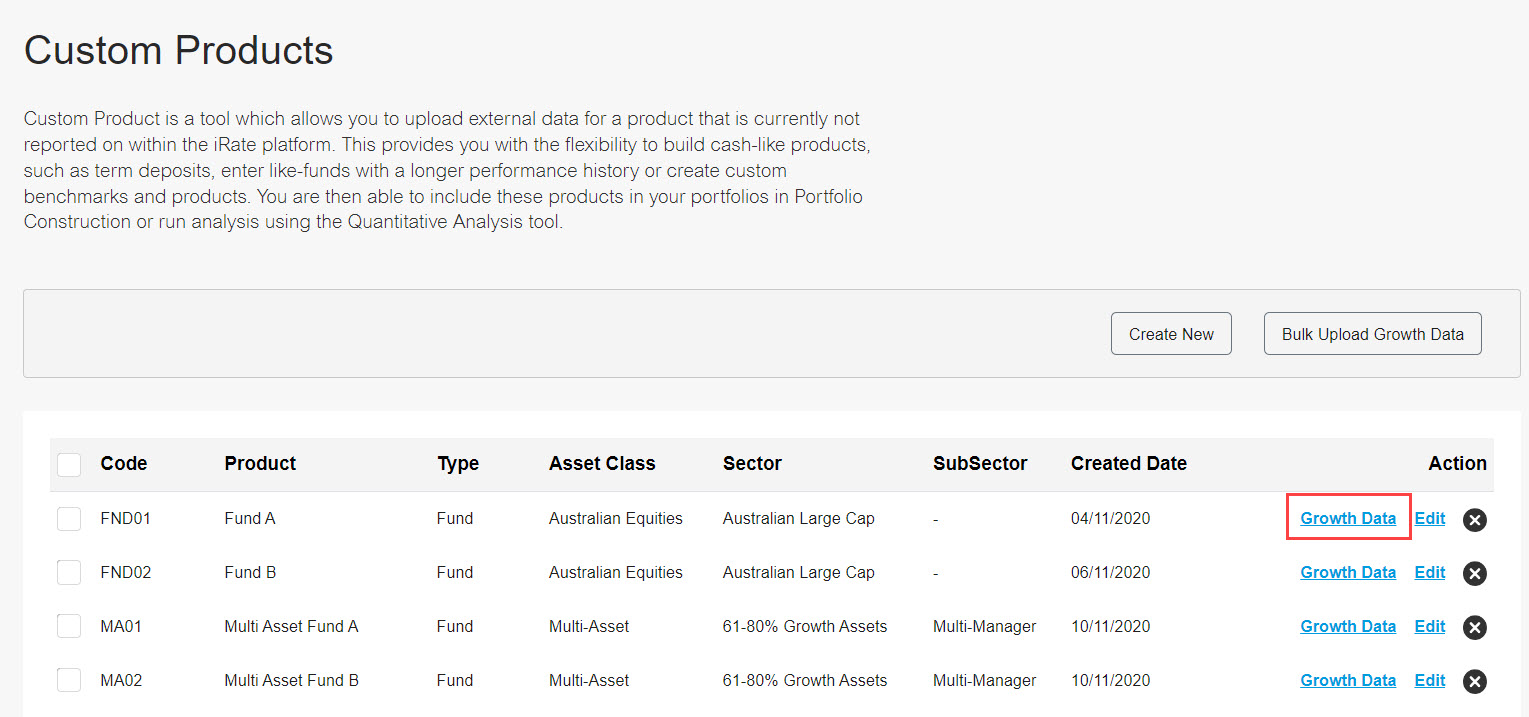Check the MA02 row checkbox

69,681
